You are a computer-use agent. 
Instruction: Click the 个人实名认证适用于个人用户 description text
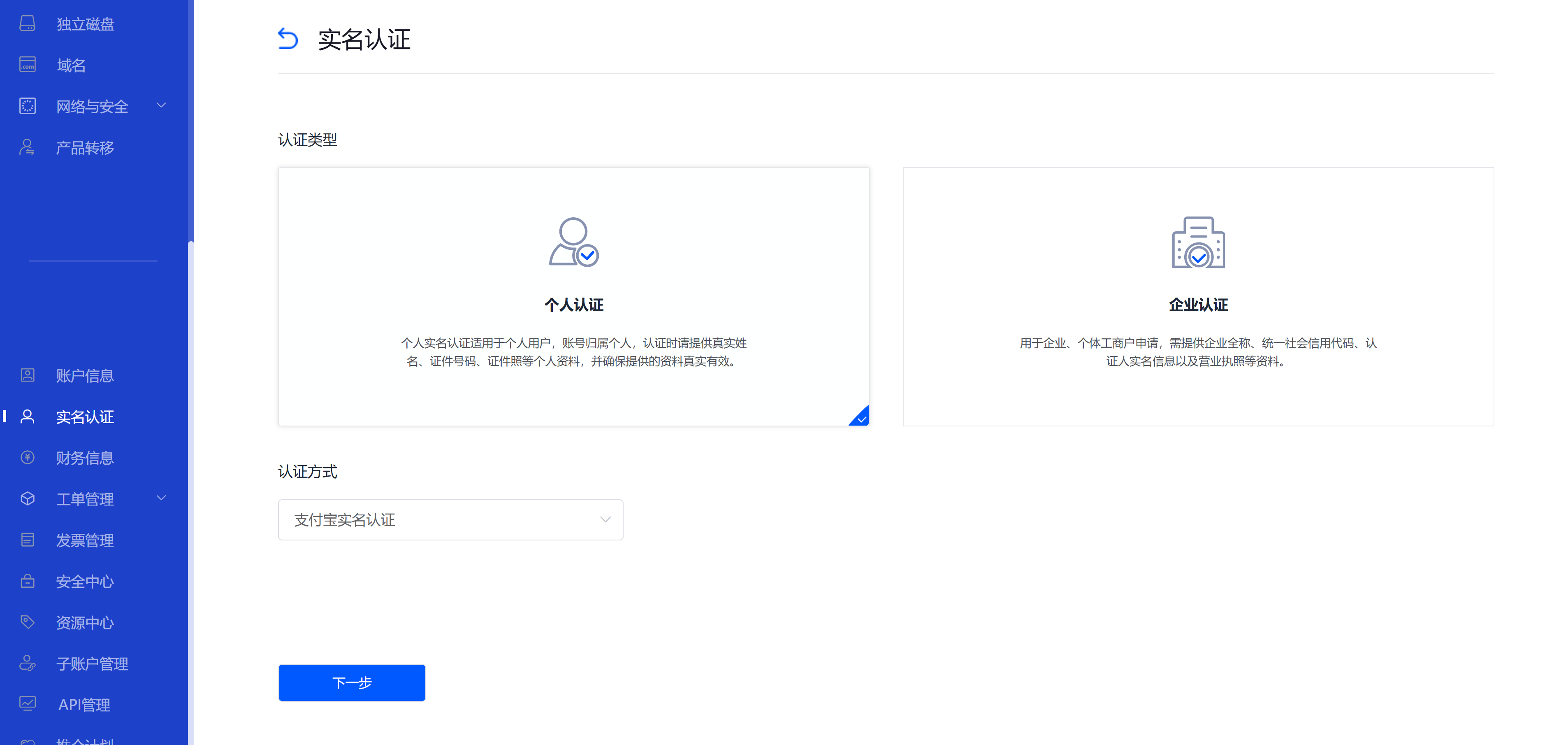573,352
